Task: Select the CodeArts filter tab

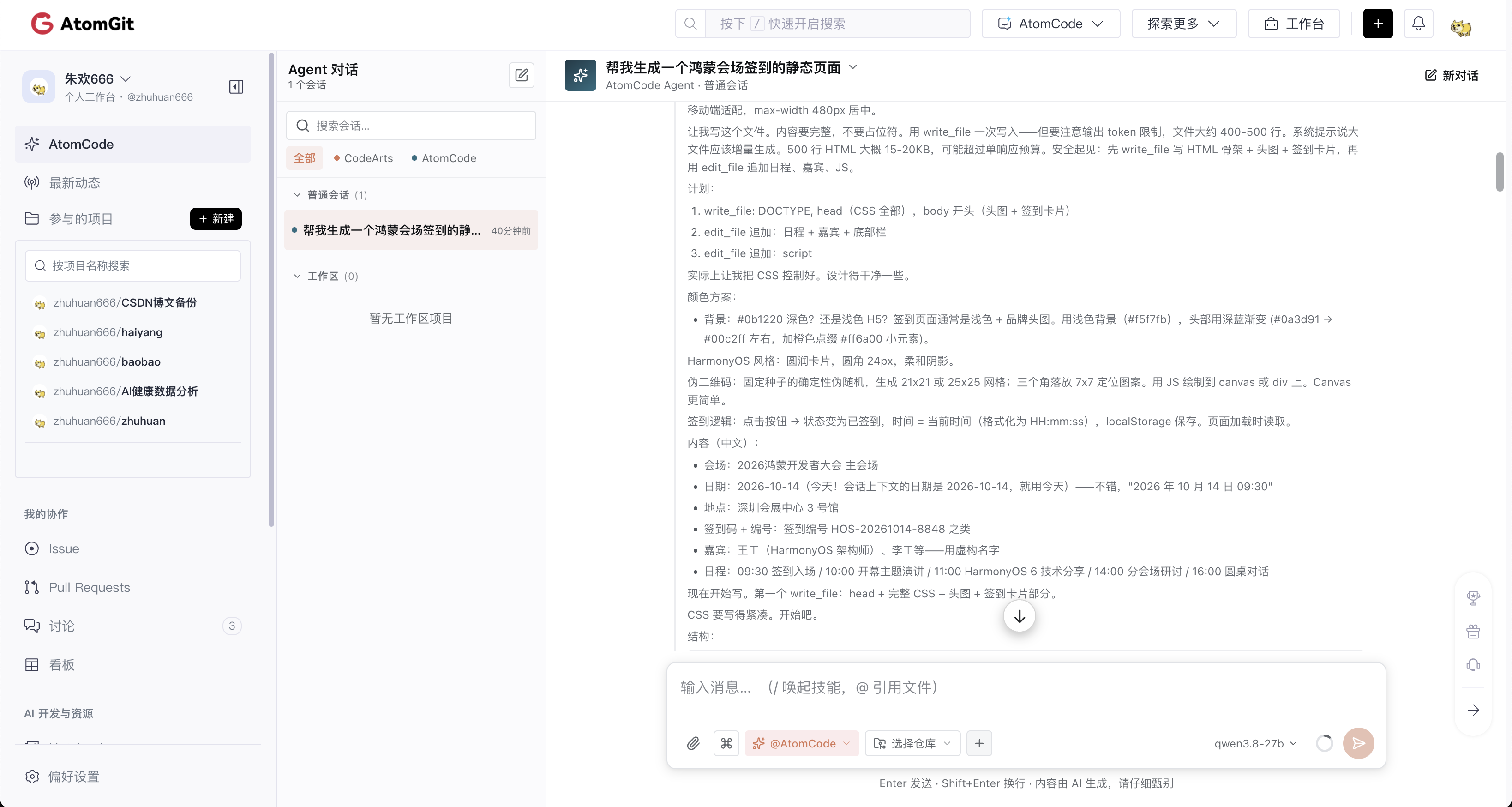Action: coord(363,158)
